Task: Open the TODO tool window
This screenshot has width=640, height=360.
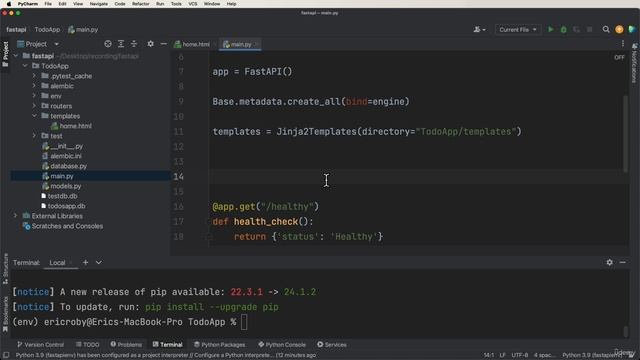Action: pyautogui.click(x=88, y=344)
